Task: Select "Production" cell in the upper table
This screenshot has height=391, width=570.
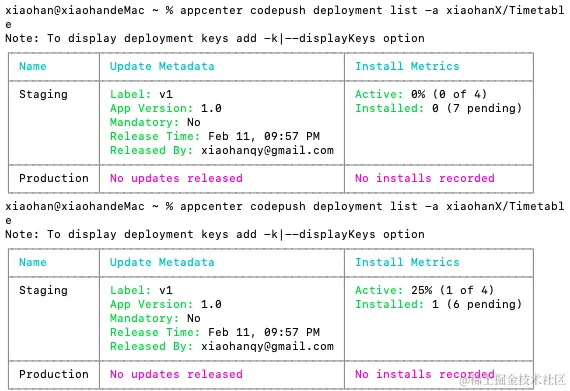Action: pos(54,178)
